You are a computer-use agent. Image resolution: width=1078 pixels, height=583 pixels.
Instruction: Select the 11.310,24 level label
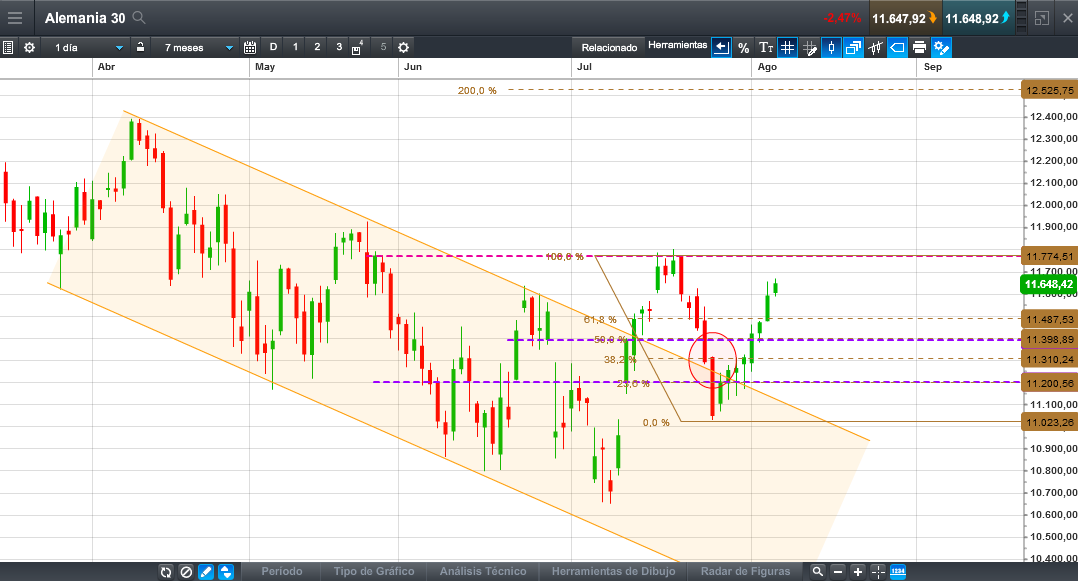point(1049,360)
